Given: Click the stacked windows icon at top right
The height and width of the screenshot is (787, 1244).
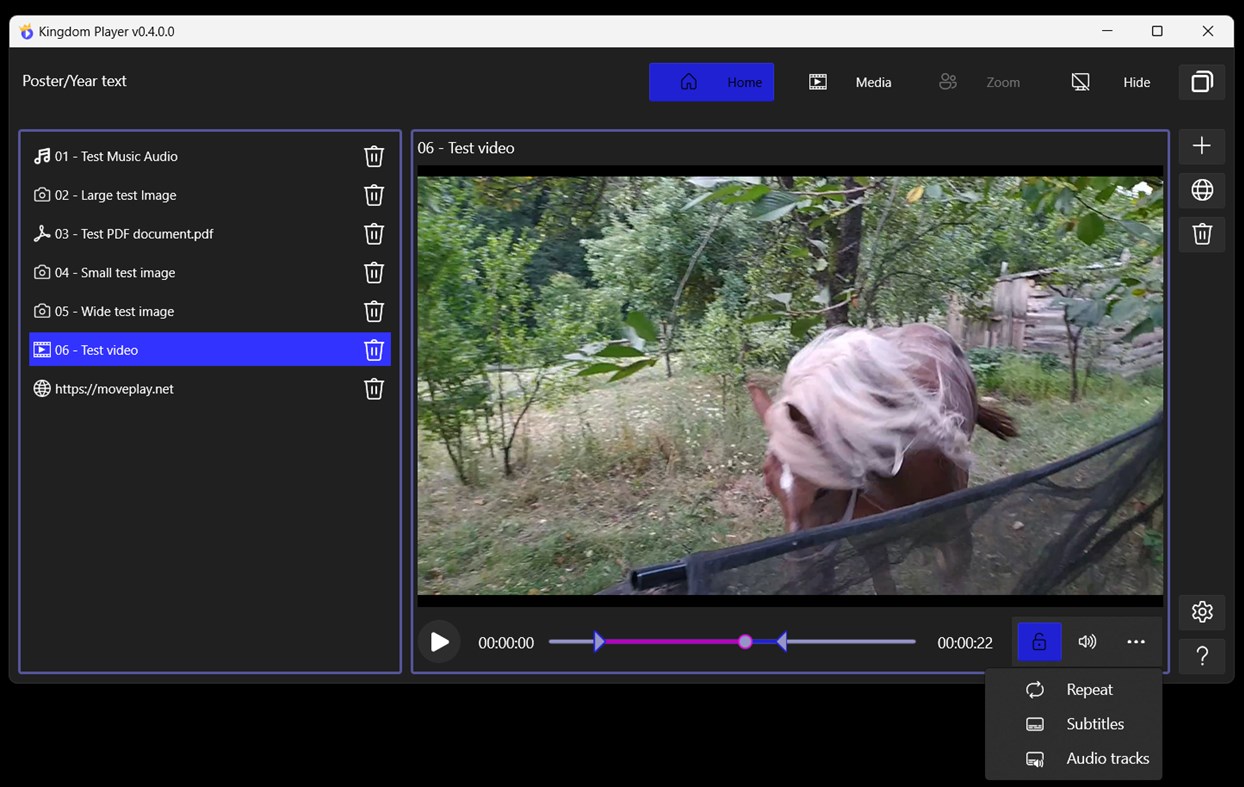Looking at the screenshot, I should [x=1202, y=82].
